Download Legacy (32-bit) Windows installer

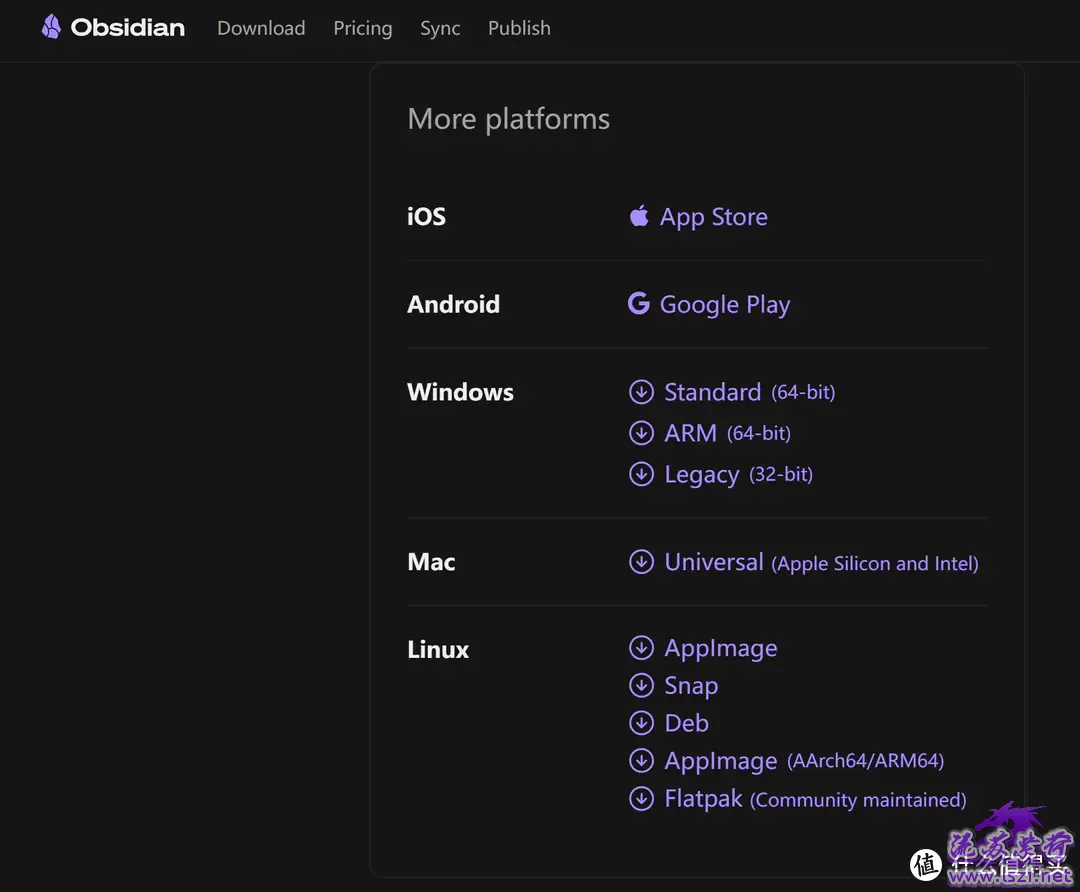coord(738,475)
